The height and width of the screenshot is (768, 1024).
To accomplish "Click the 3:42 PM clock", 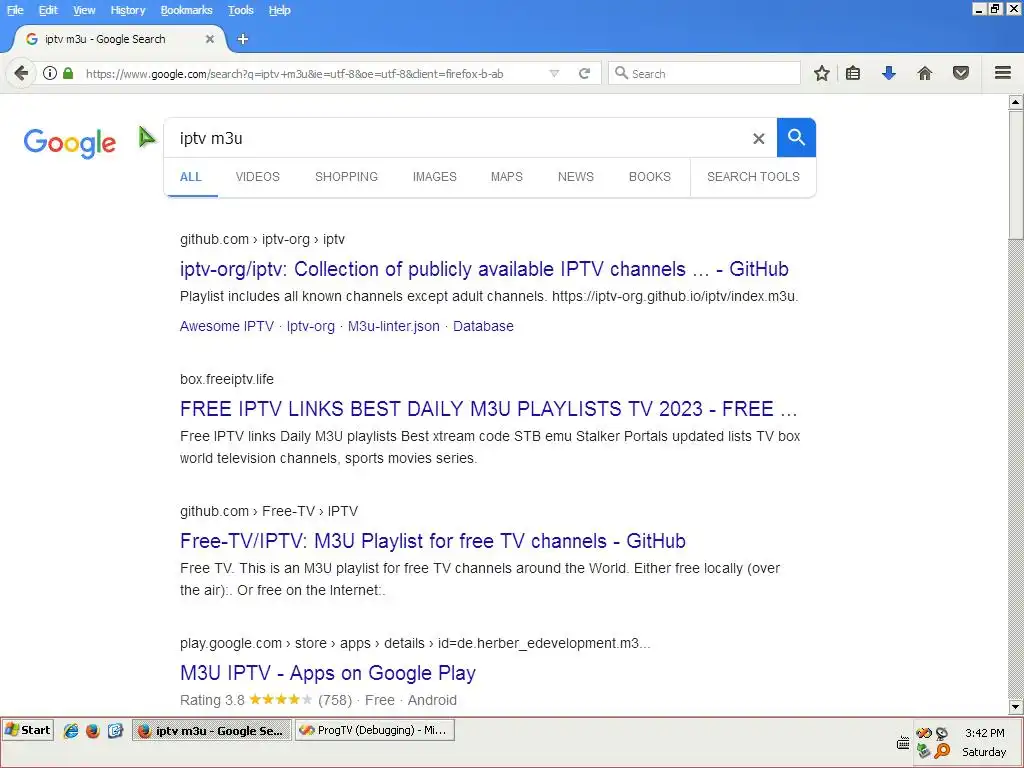I will tap(984, 733).
